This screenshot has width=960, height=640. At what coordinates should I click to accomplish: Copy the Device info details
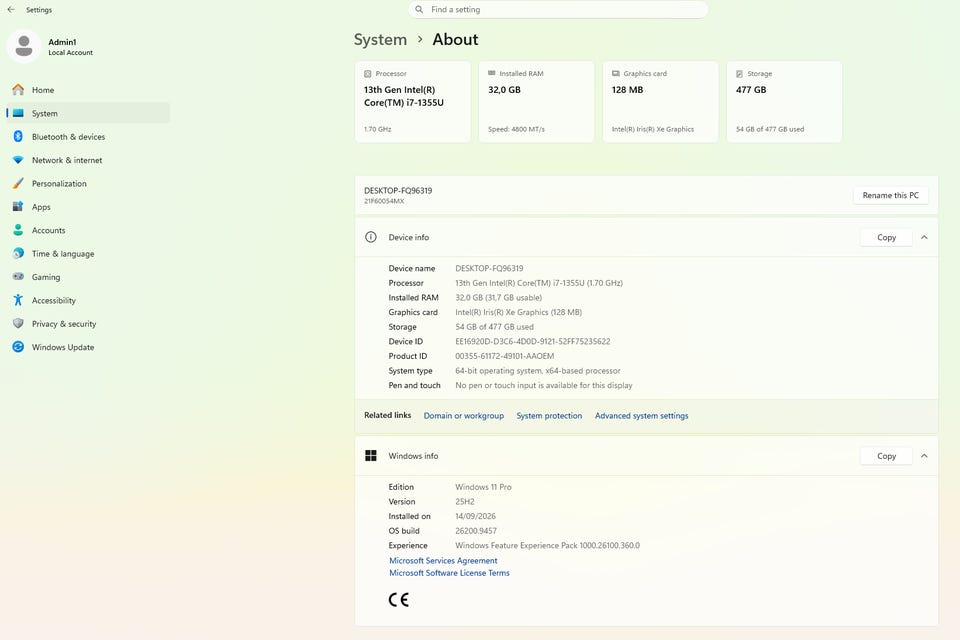[x=886, y=237]
